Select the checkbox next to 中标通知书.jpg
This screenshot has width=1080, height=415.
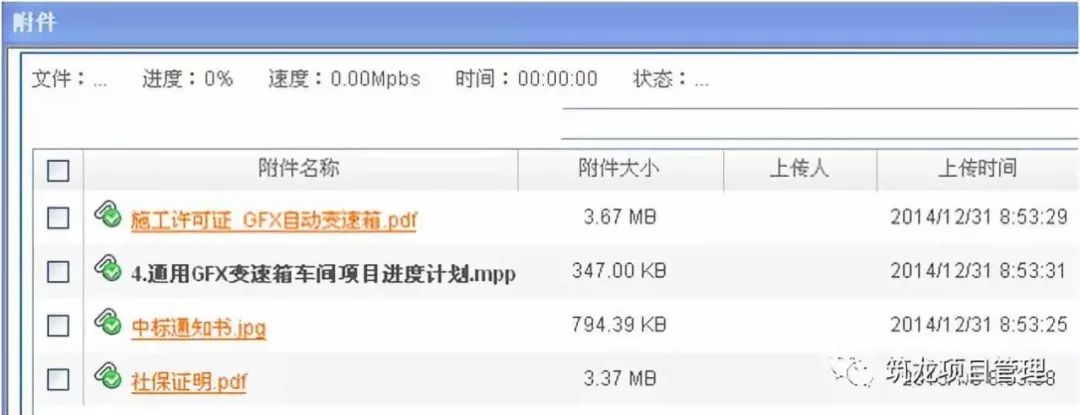click(x=58, y=325)
